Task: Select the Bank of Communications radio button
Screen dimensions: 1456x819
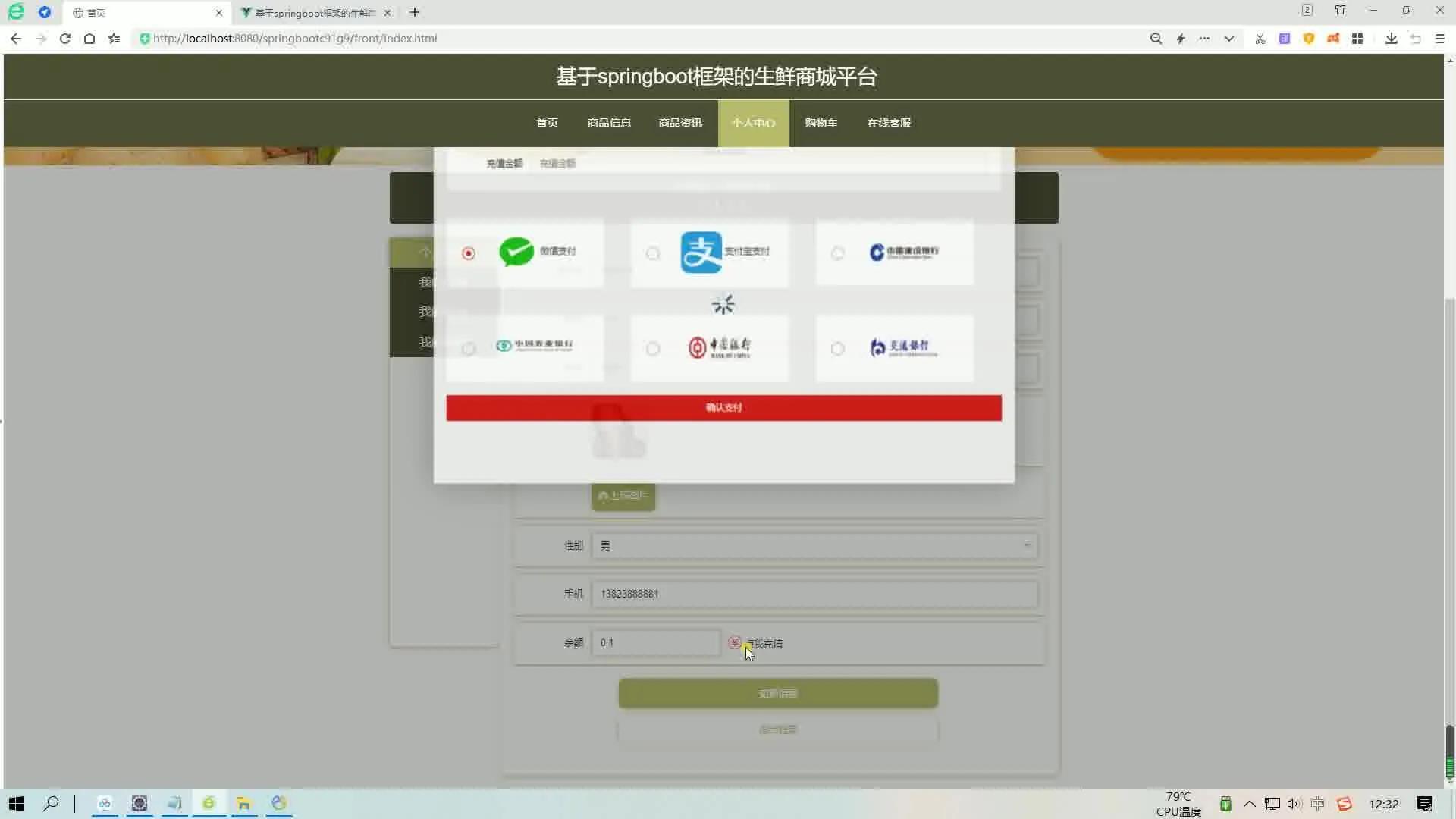Action: point(838,349)
